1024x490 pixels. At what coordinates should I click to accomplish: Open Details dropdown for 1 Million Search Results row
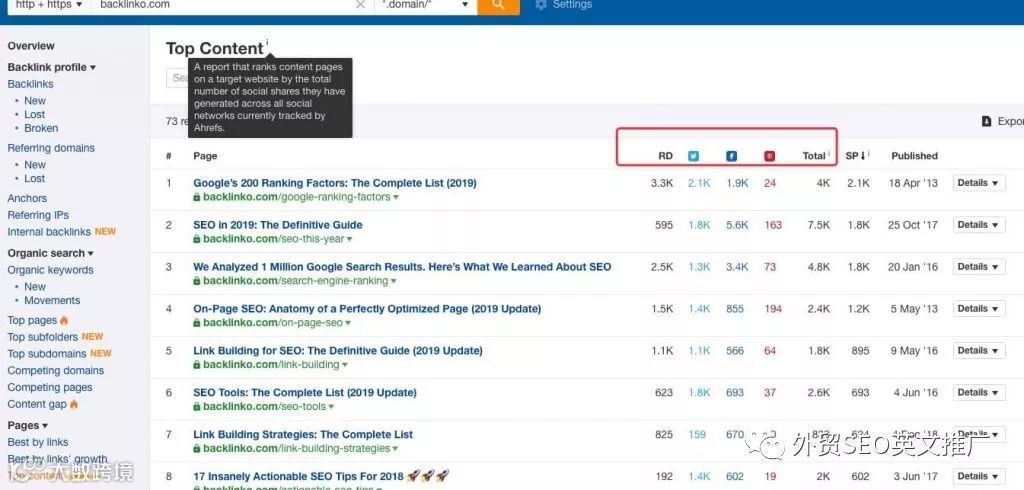978,267
